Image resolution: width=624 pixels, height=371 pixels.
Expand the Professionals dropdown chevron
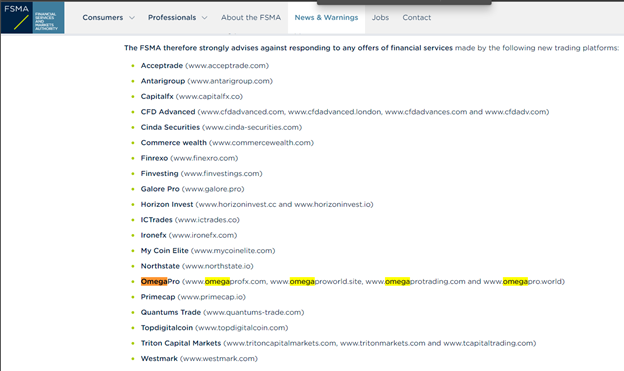click(x=205, y=18)
